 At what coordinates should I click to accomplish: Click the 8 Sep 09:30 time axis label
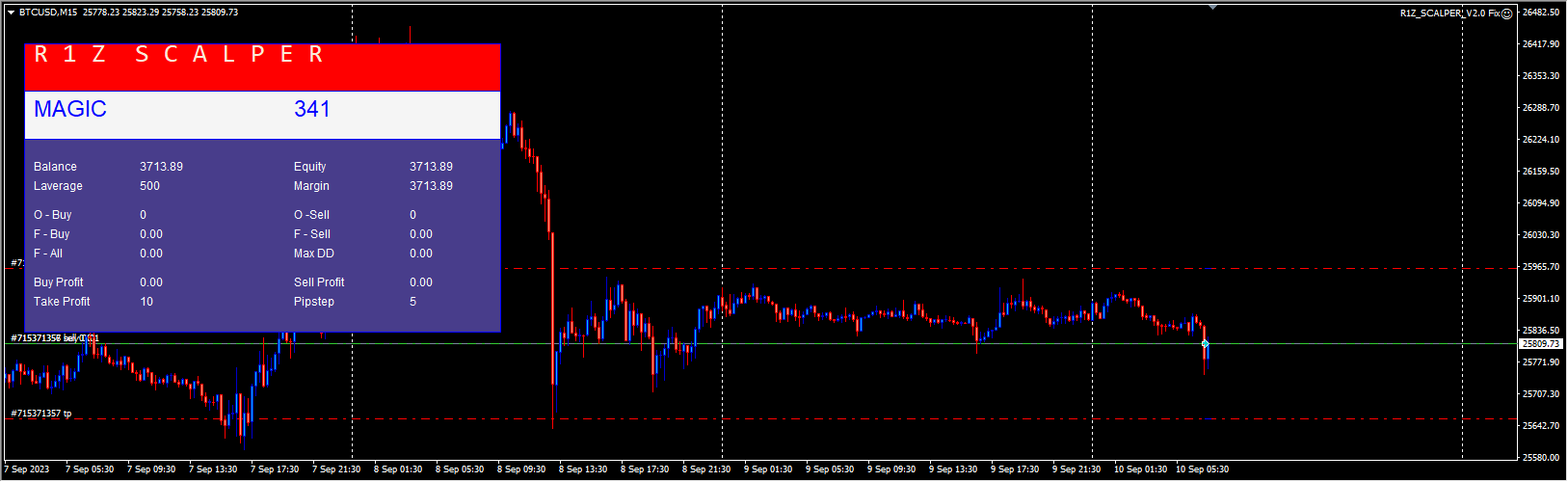pos(521,469)
